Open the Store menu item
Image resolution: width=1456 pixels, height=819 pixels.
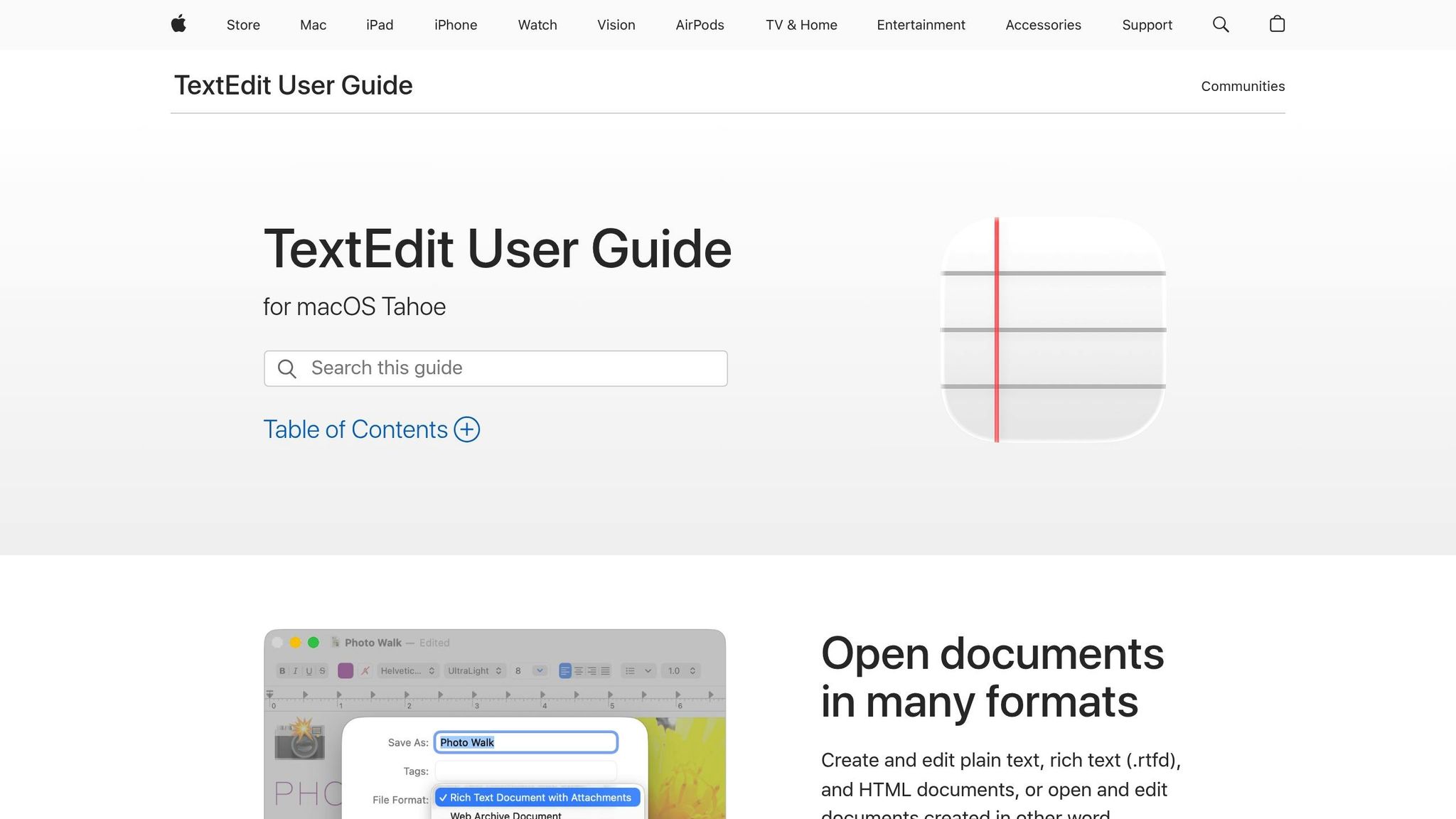click(243, 25)
